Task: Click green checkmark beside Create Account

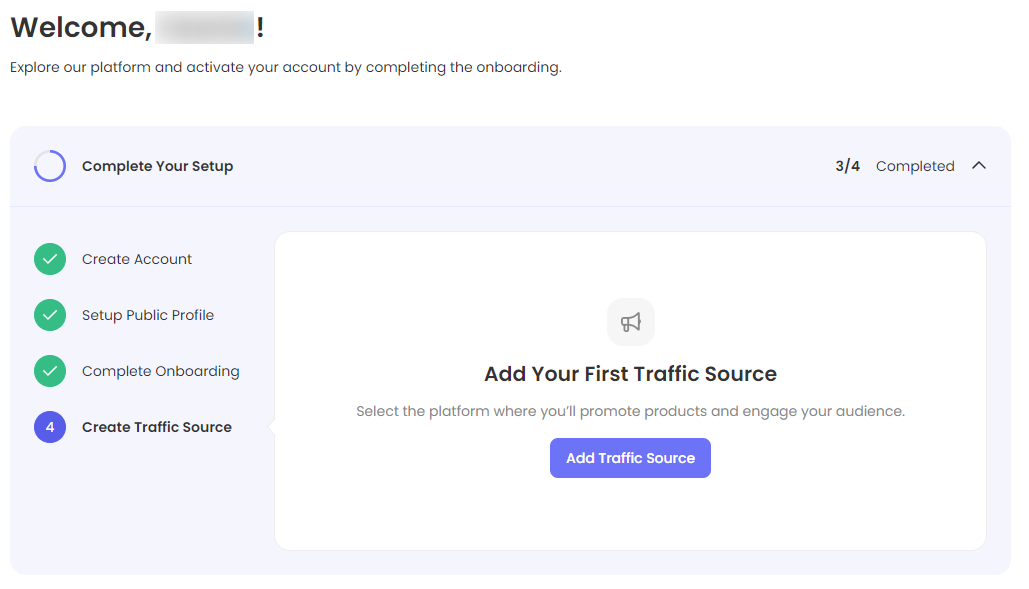Action: coord(50,259)
